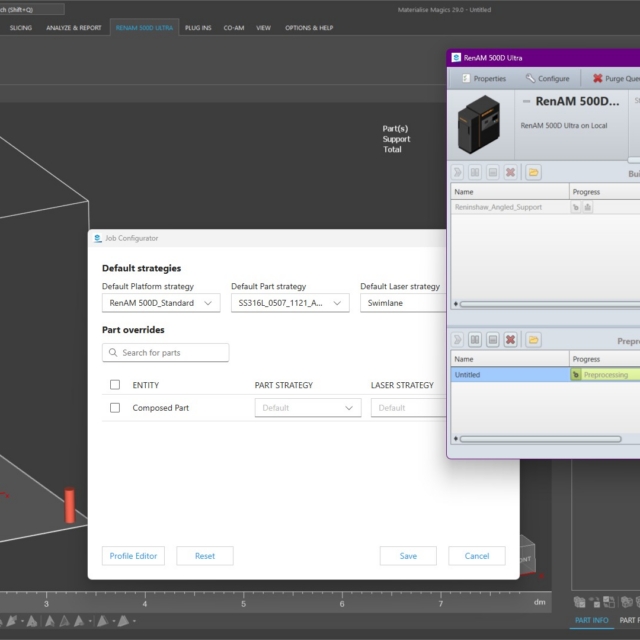Viewport: 640px width, 640px height.
Task: Click the Job Configurator title icon
Action: tap(98, 238)
